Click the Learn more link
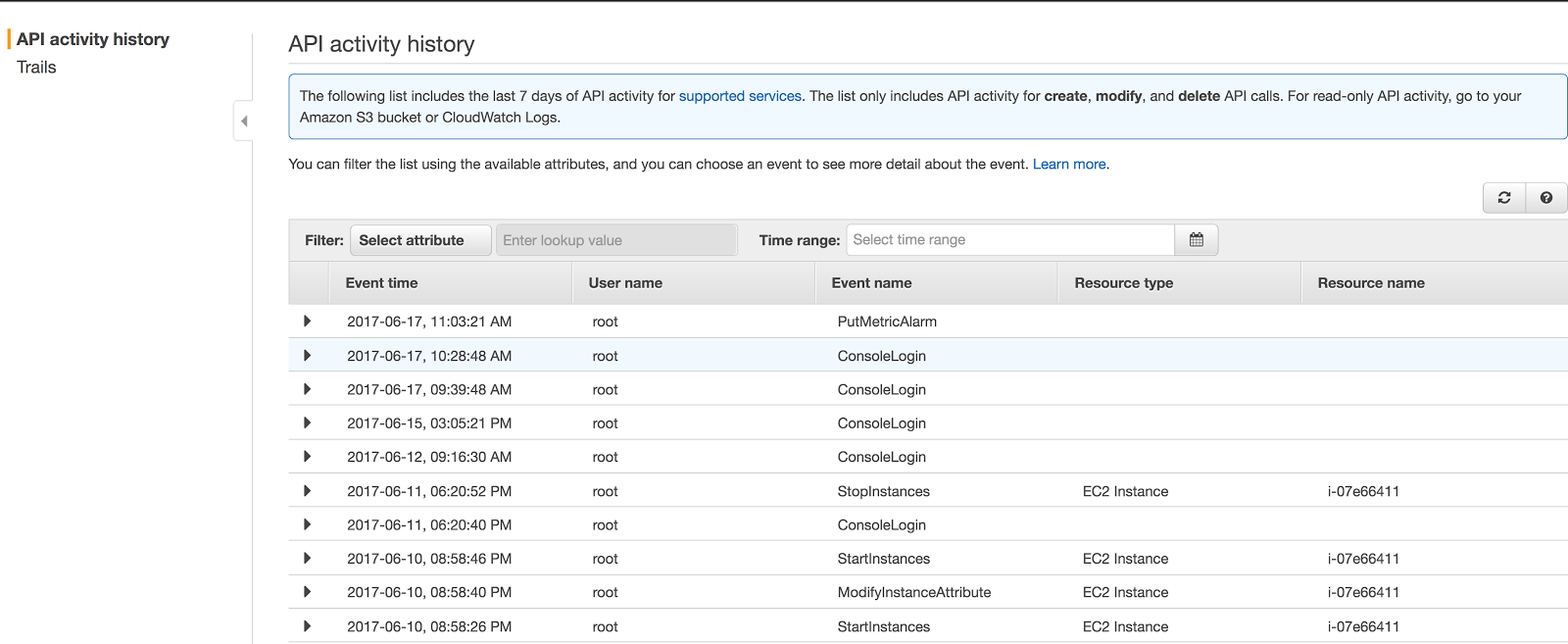Screen dimensions: 1568x644 (1068, 165)
